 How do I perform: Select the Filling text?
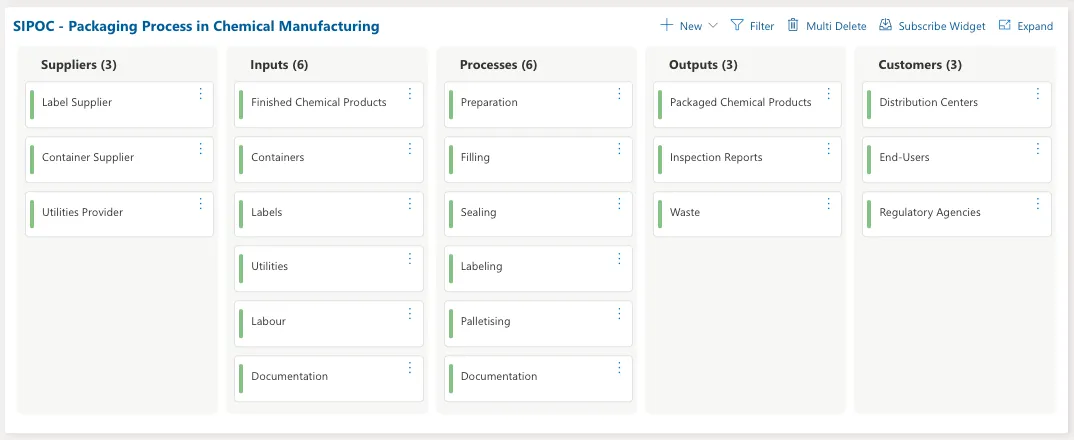(x=475, y=158)
